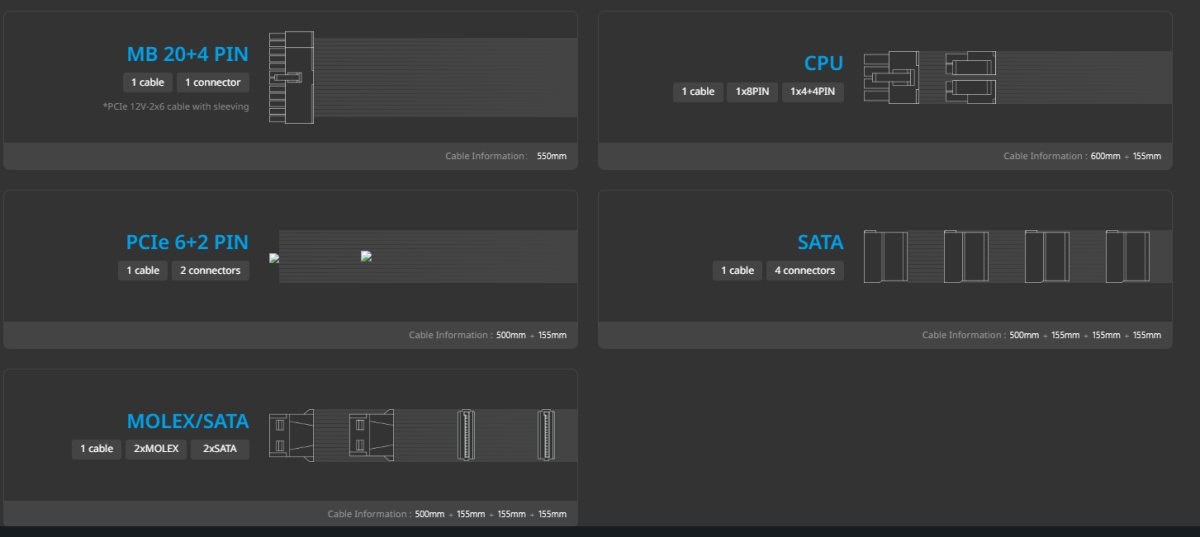This screenshot has width=1200, height=537.
Task: Select the 2xSATA badge
Action: 219,449
